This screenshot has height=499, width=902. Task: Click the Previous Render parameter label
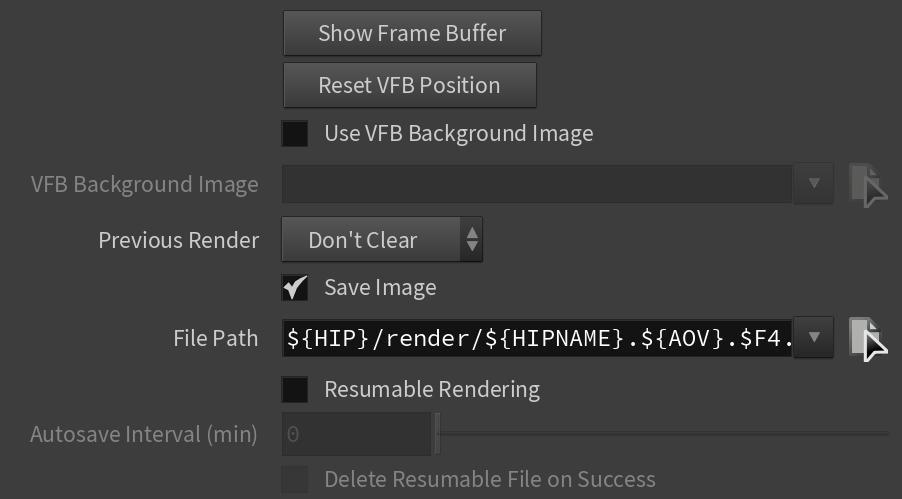pos(179,240)
